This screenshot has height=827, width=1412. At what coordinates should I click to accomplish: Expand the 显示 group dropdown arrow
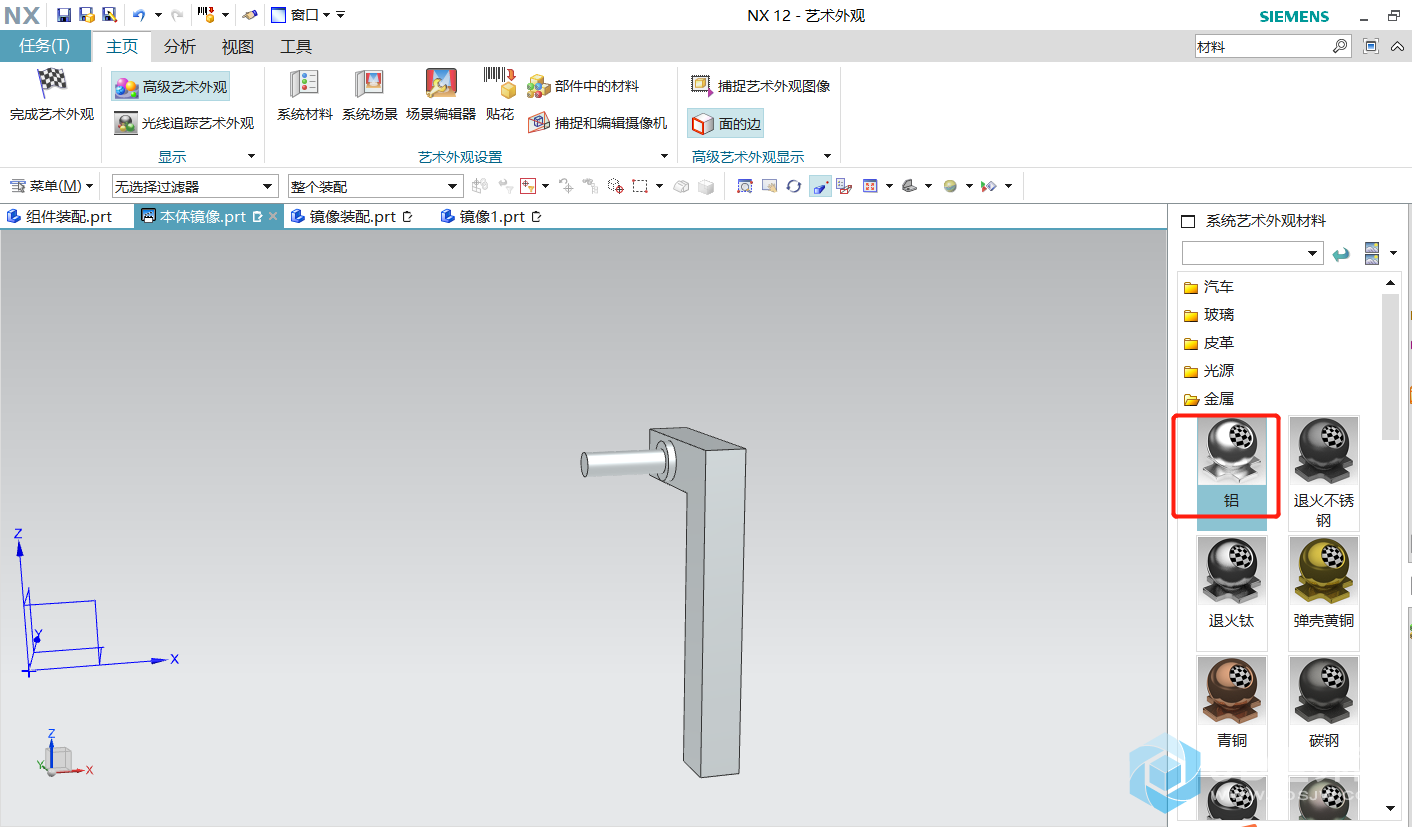coord(251,157)
